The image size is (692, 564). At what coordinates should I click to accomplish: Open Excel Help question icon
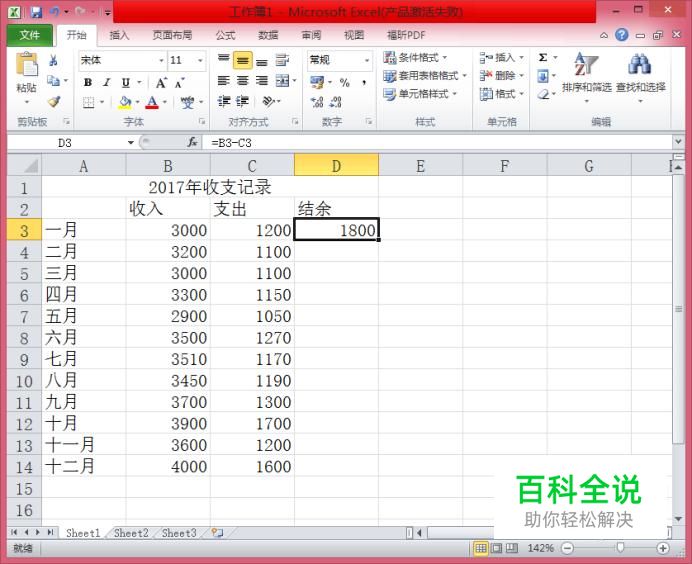point(621,34)
